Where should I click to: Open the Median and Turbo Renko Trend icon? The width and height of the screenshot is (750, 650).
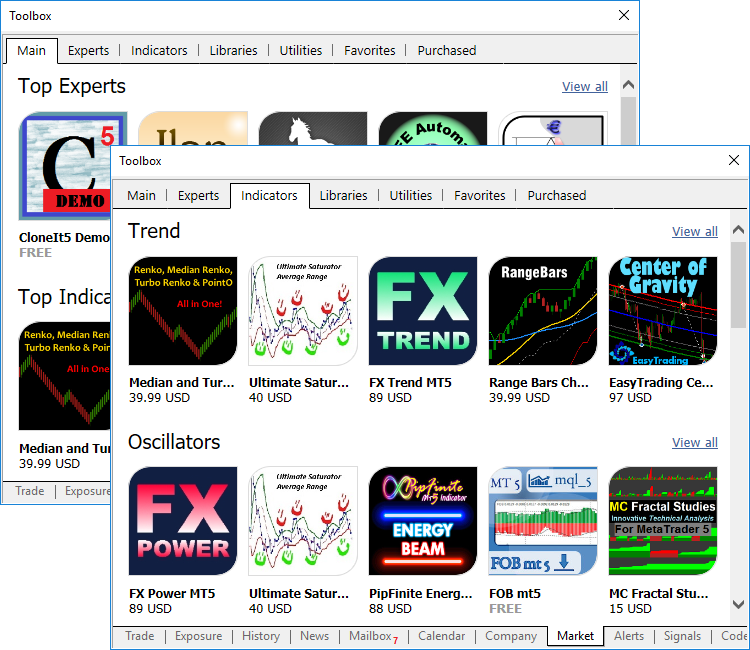click(x=183, y=311)
